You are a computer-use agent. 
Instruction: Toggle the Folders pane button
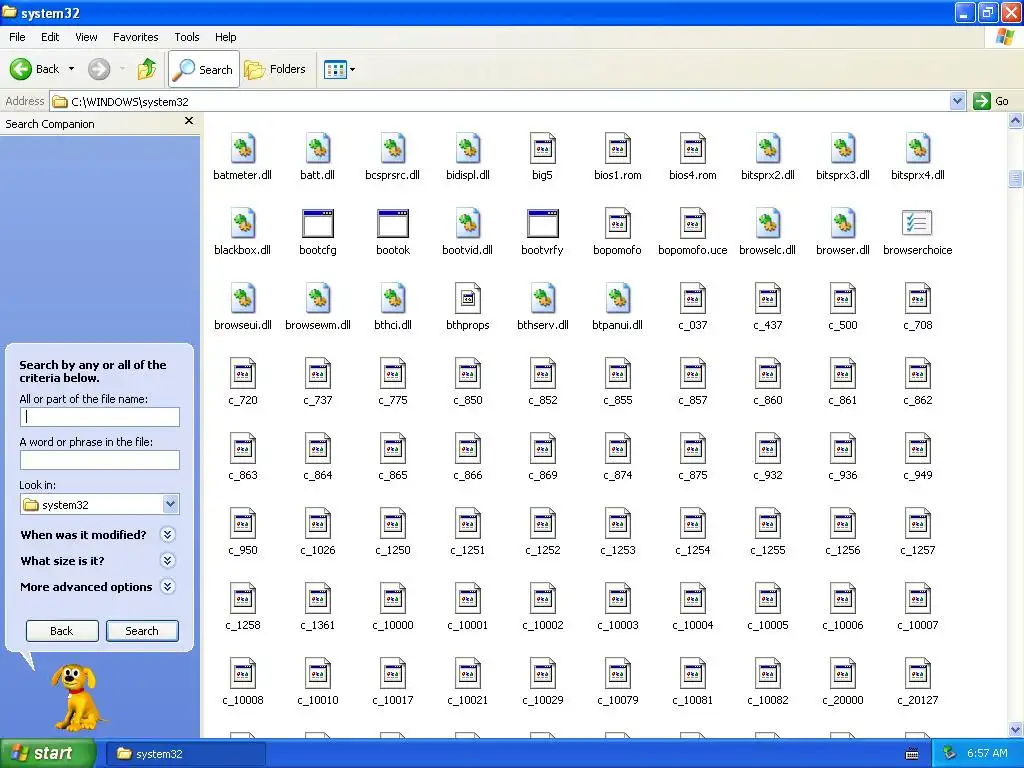pos(275,69)
